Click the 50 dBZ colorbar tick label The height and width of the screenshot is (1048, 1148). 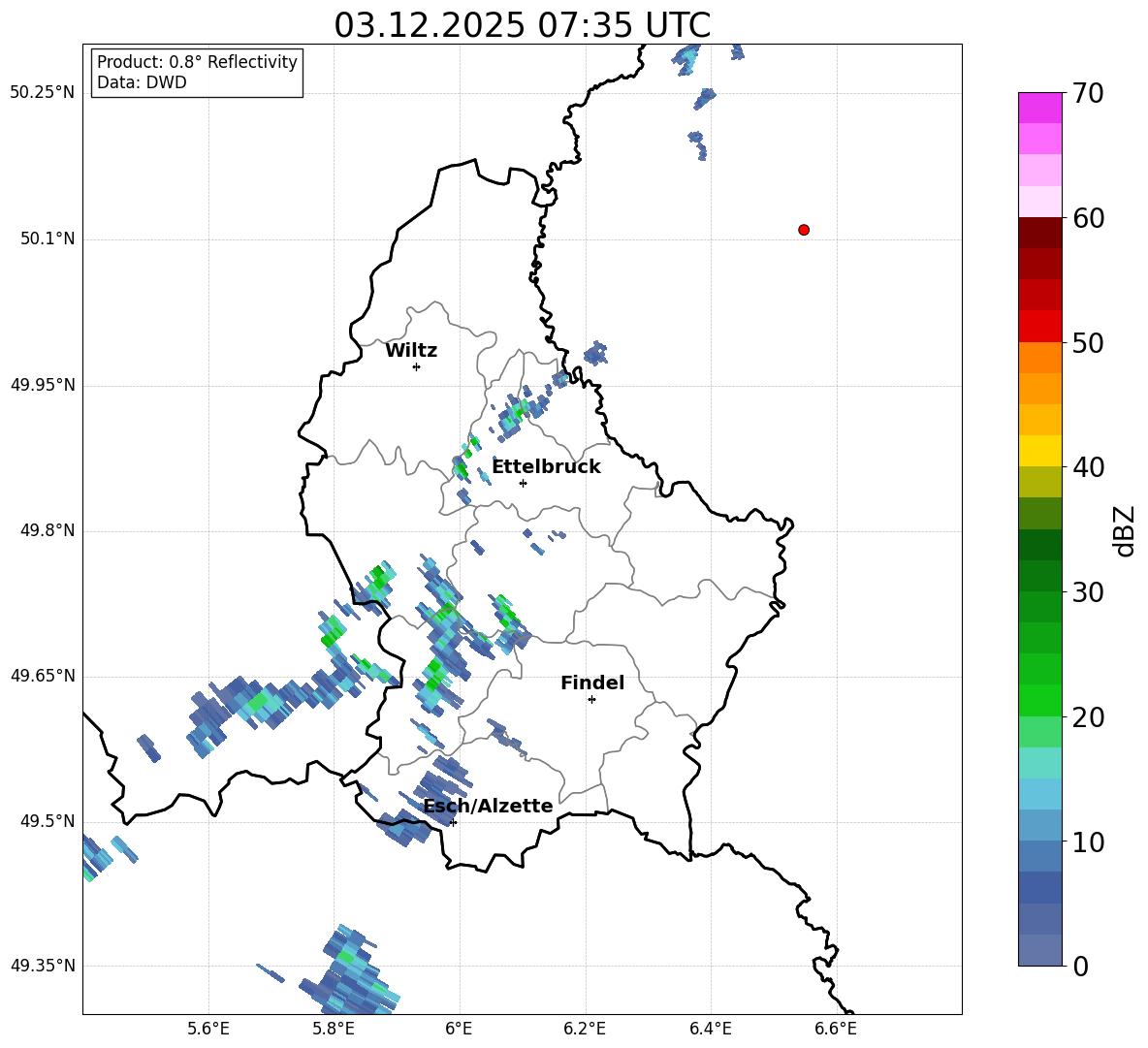tap(1088, 343)
